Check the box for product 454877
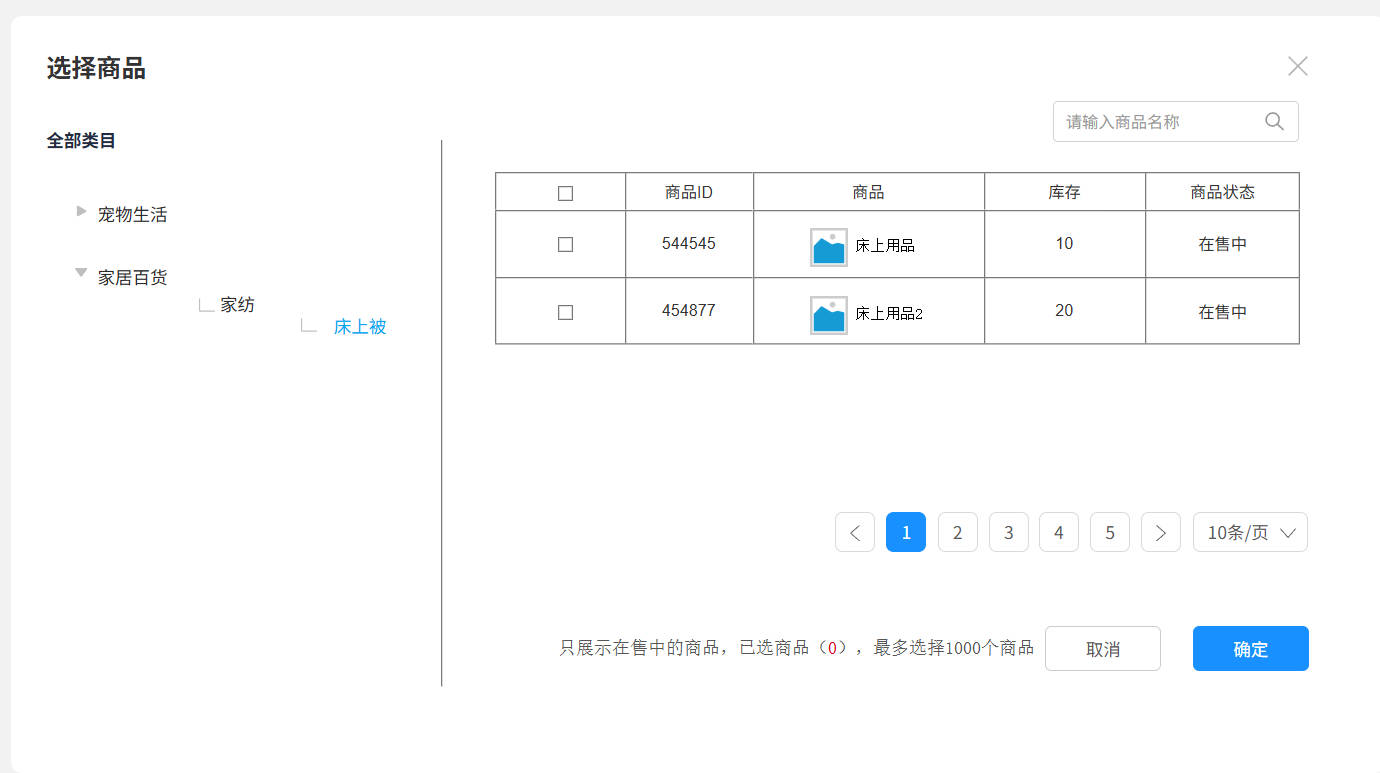1380x773 pixels. click(565, 312)
